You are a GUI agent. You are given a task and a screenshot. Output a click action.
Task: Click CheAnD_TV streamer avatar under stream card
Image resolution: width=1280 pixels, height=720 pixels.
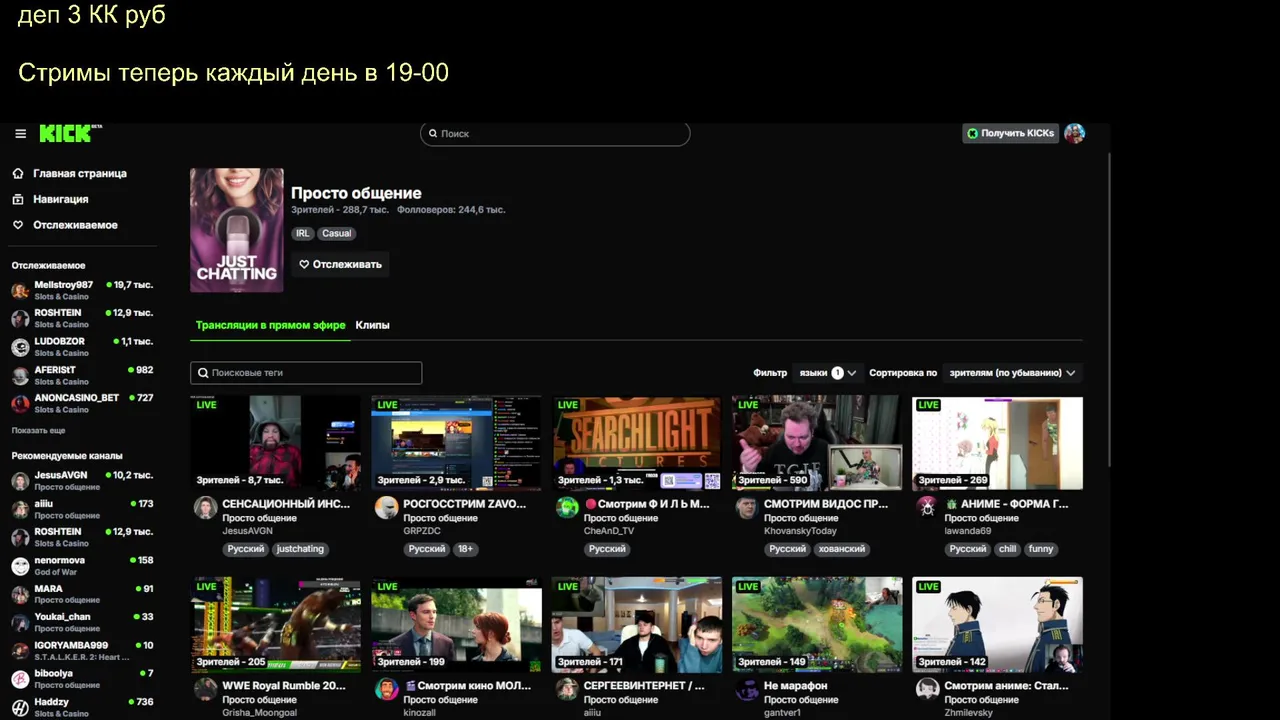[567, 507]
